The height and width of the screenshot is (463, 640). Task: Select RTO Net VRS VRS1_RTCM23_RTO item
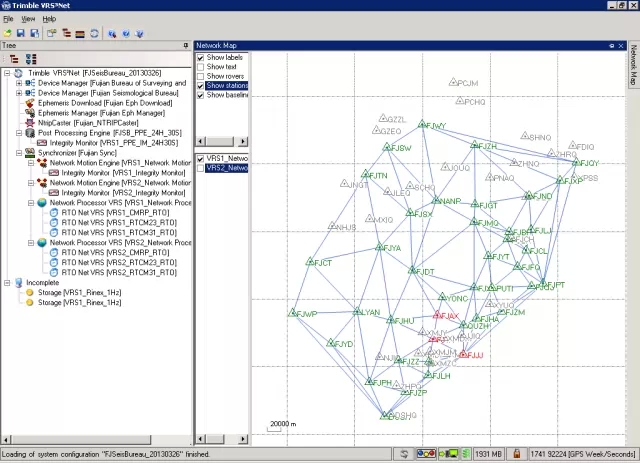[119, 223]
